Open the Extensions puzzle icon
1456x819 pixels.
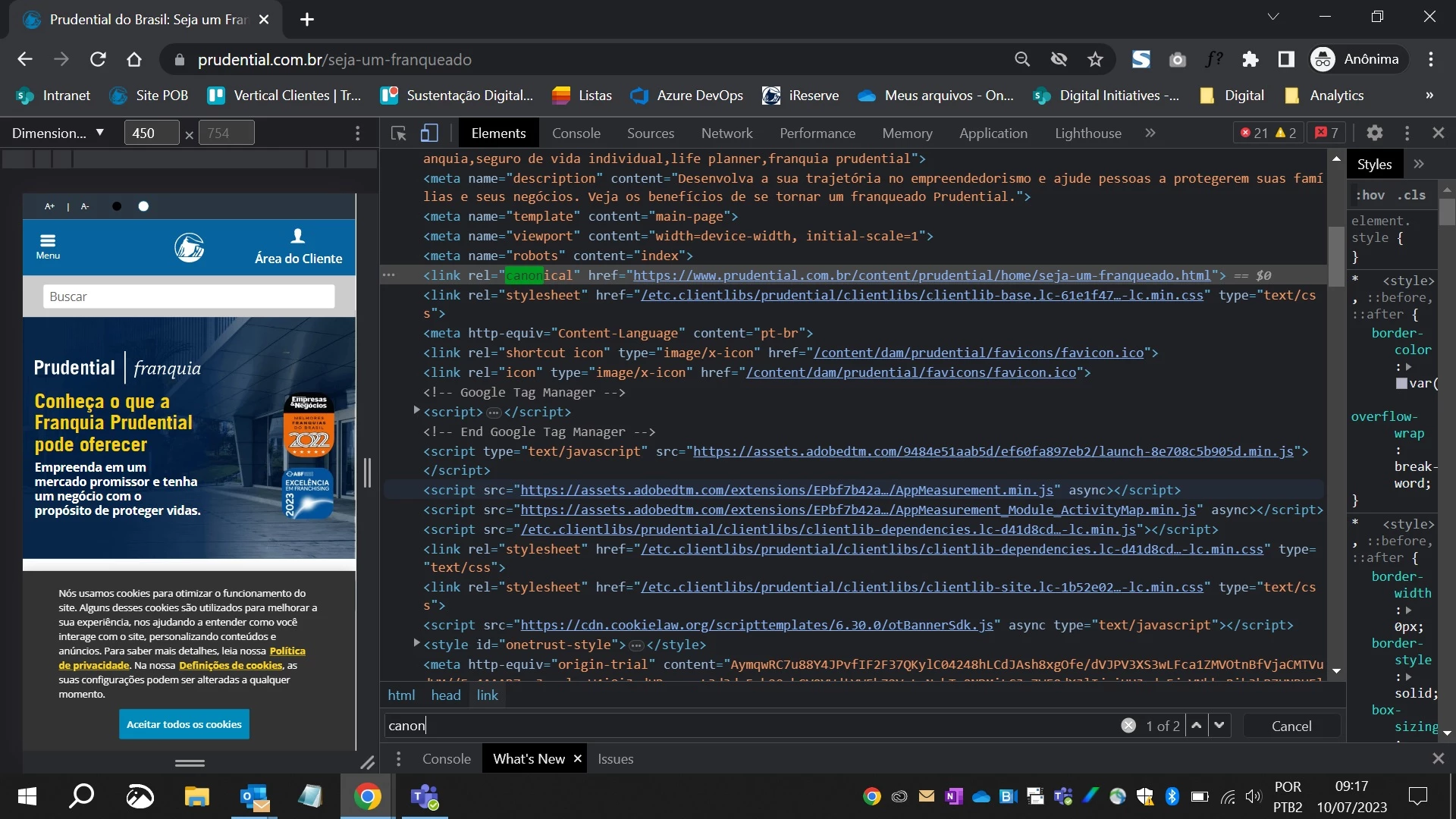click(1250, 59)
